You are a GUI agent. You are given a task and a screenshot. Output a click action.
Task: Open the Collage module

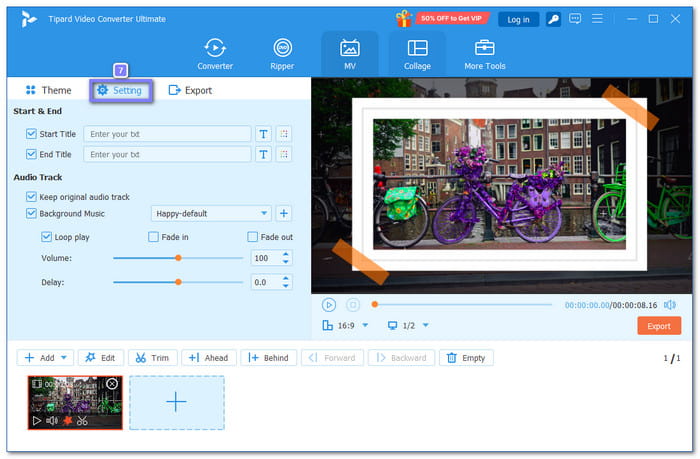tap(417, 54)
